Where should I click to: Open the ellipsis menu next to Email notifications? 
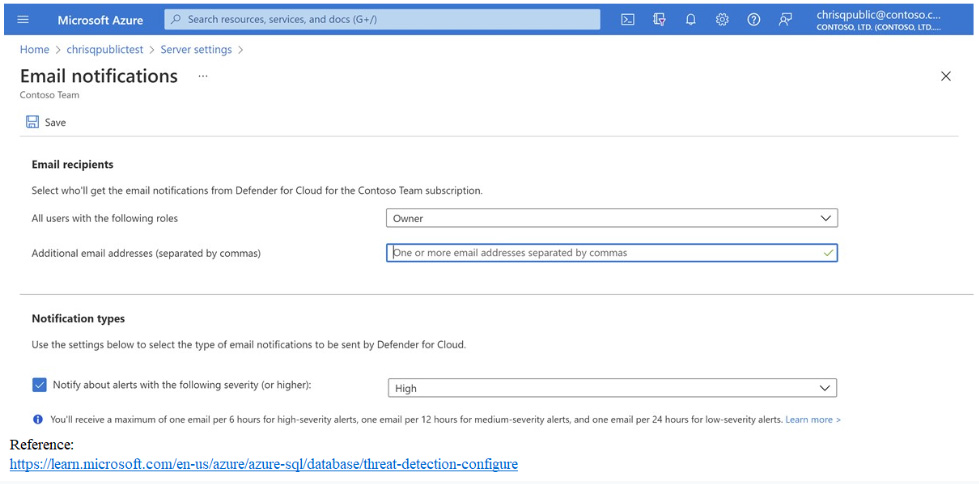pos(203,76)
